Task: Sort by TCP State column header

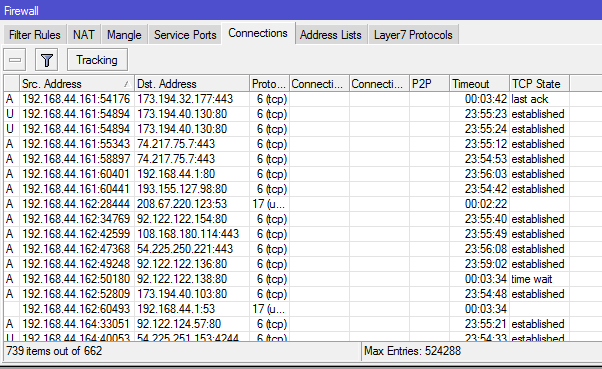Action: point(539,84)
